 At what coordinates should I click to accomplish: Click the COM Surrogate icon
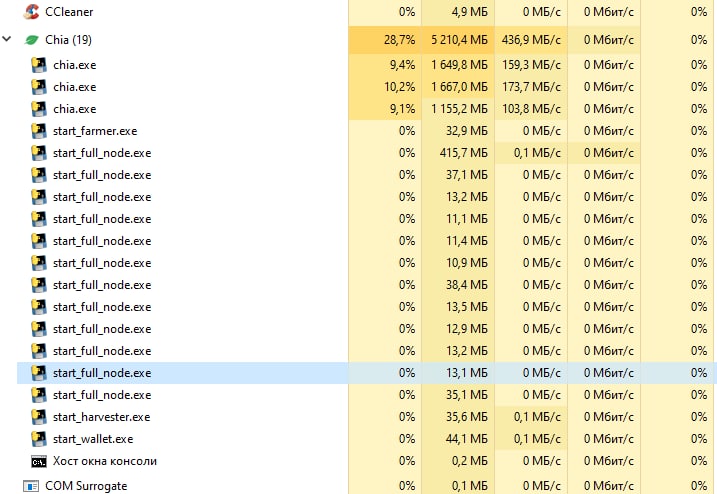click(x=31, y=486)
